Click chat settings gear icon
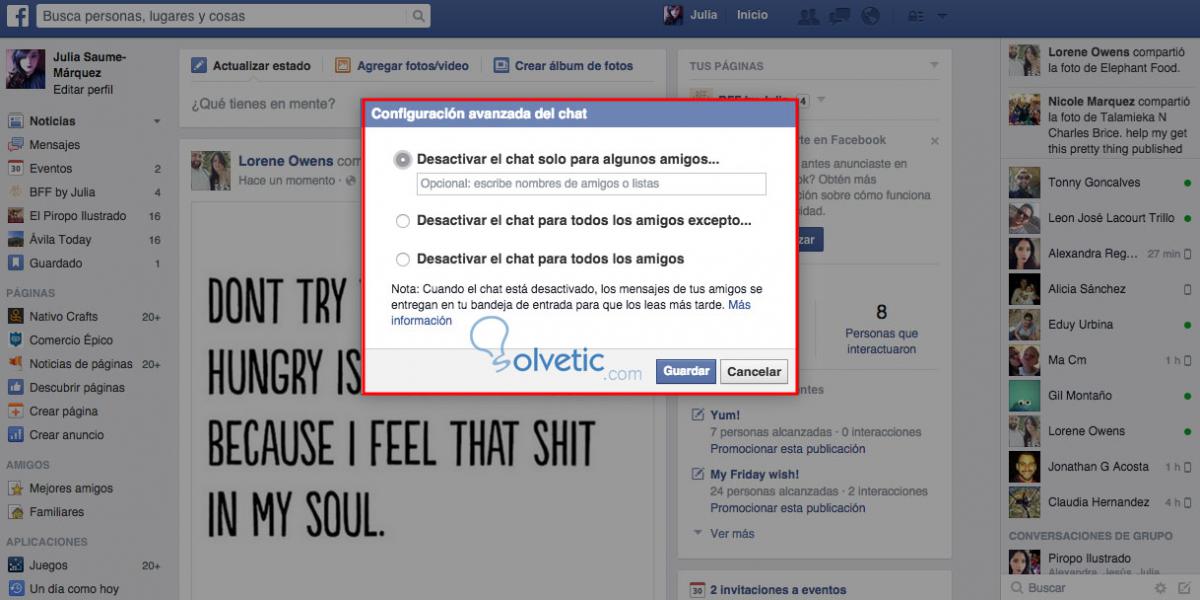This screenshot has height=600, width=1200. coord(1160,588)
